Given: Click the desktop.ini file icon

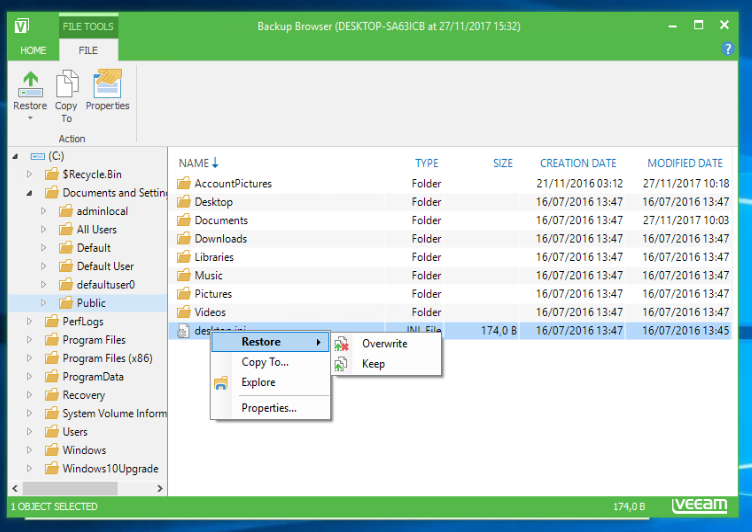Looking at the screenshot, I should point(183,331).
